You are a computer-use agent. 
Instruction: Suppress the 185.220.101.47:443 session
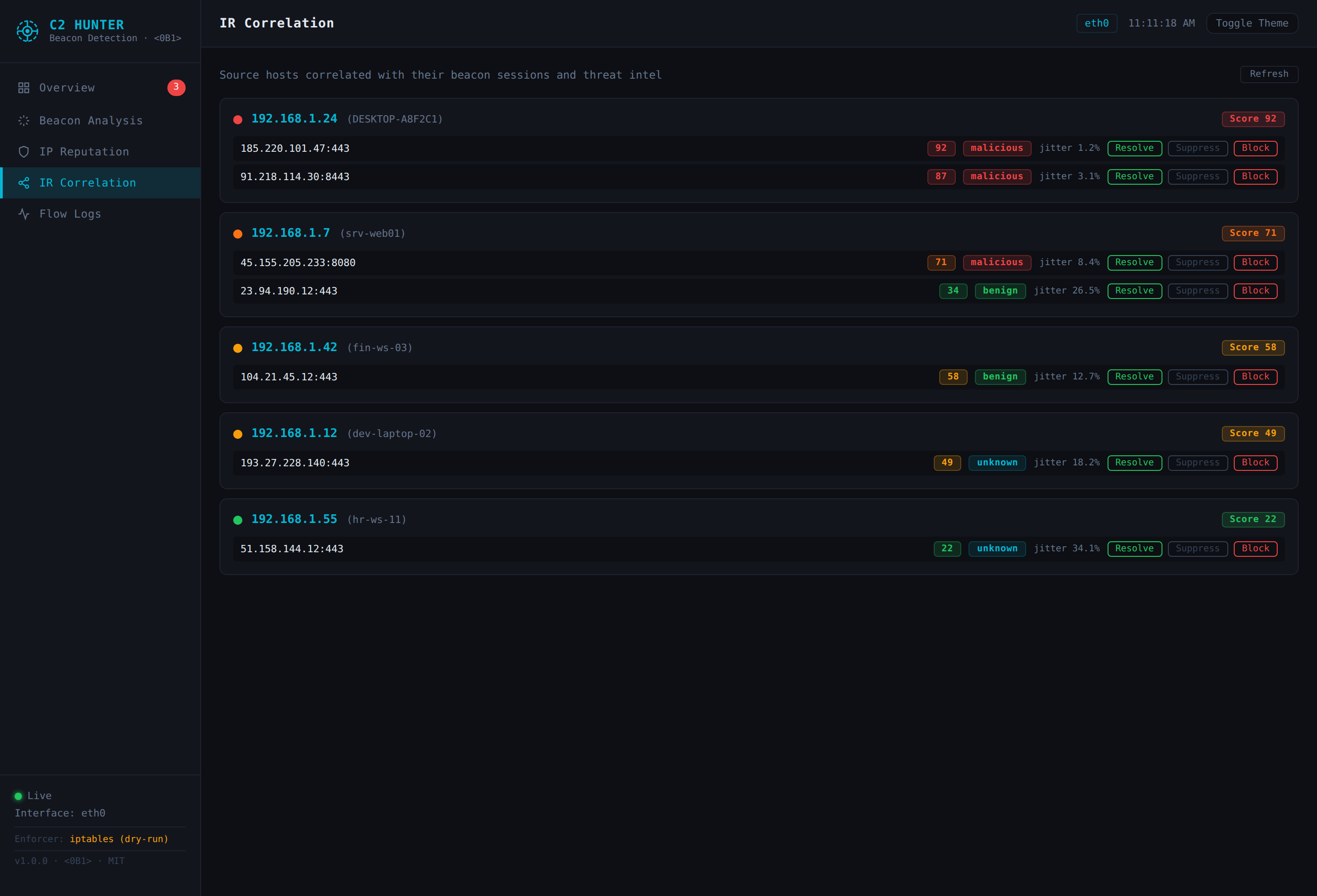point(1198,149)
